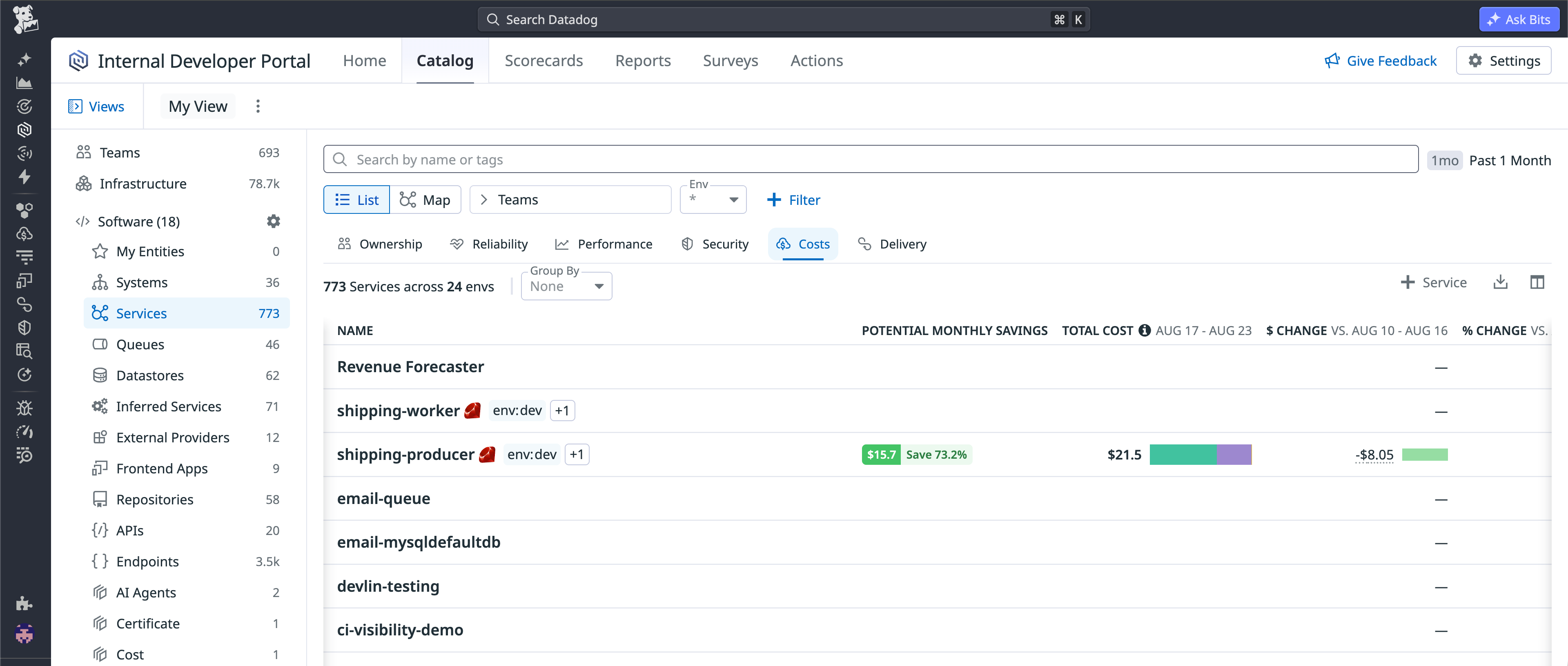The height and width of the screenshot is (666, 1568).
Task: Open External Providers list
Action: (x=186, y=437)
